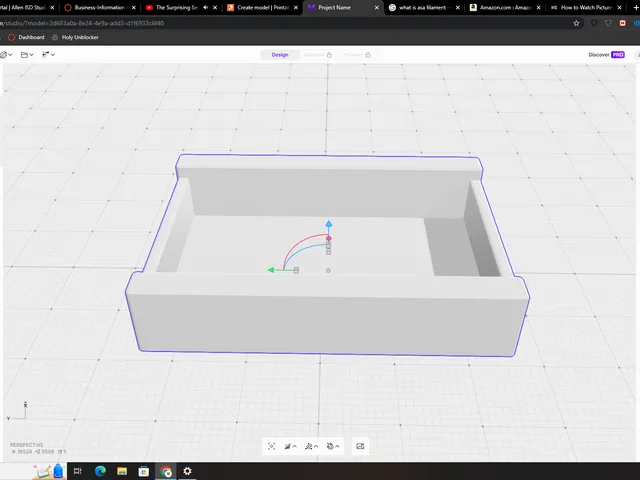This screenshot has width=640, height=480.
Task: Click the image render button in bottom toolbar
Action: pos(360,446)
